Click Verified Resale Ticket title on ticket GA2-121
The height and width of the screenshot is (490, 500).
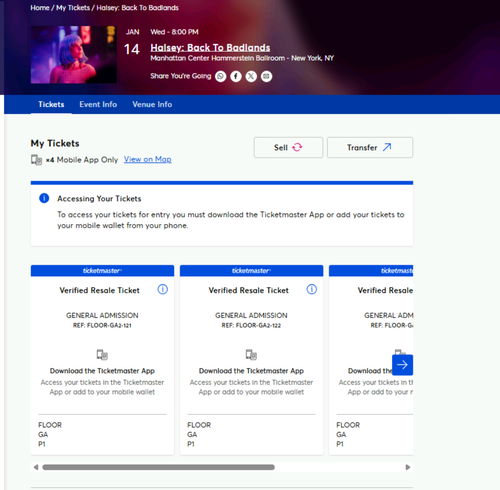99,290
